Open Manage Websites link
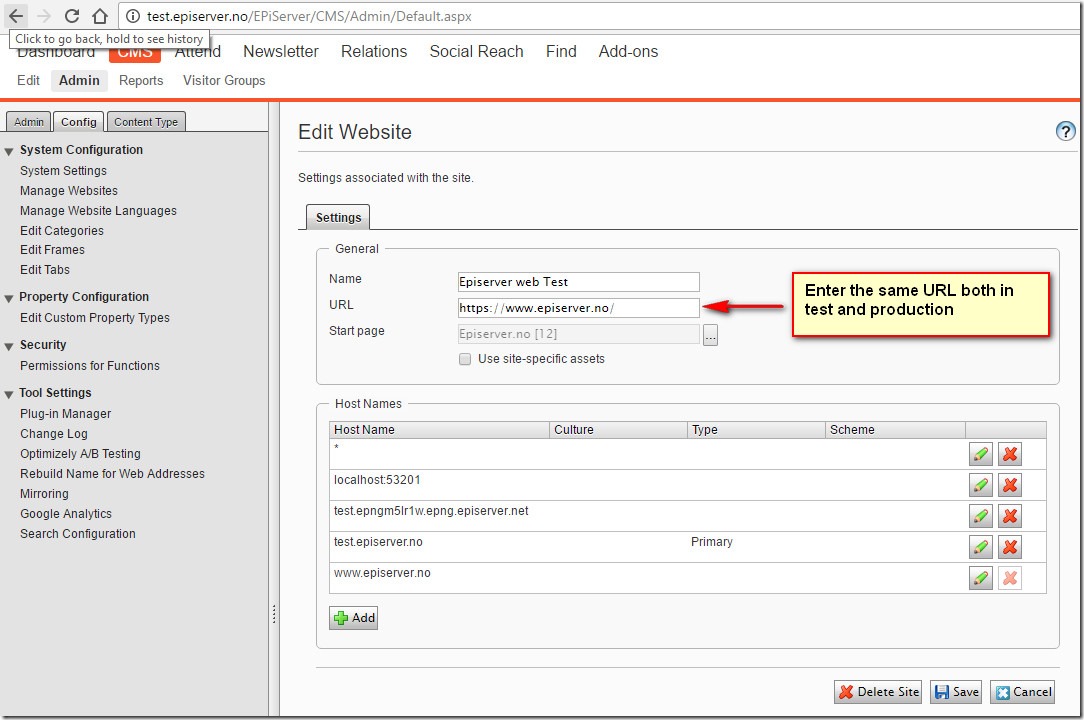The image size is (1084, 720). (x=68, y=190)
